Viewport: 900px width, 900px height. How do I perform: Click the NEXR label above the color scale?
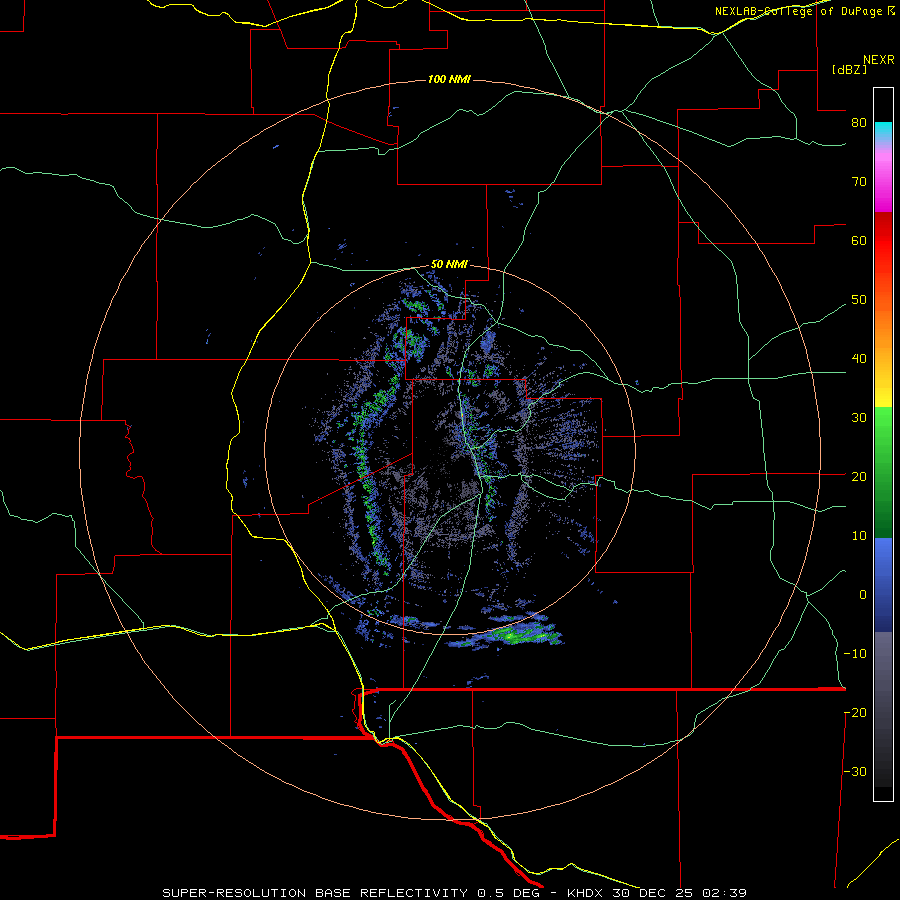point(878,60)
